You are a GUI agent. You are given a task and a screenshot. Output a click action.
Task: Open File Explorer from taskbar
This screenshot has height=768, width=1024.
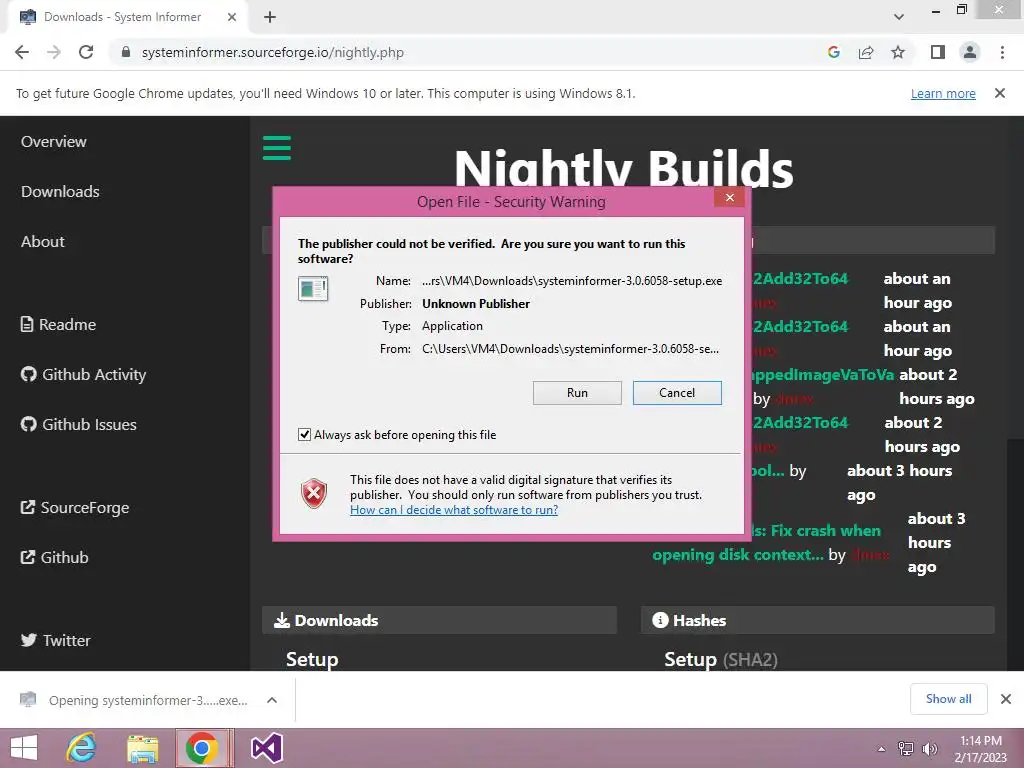tap(142, 748)
